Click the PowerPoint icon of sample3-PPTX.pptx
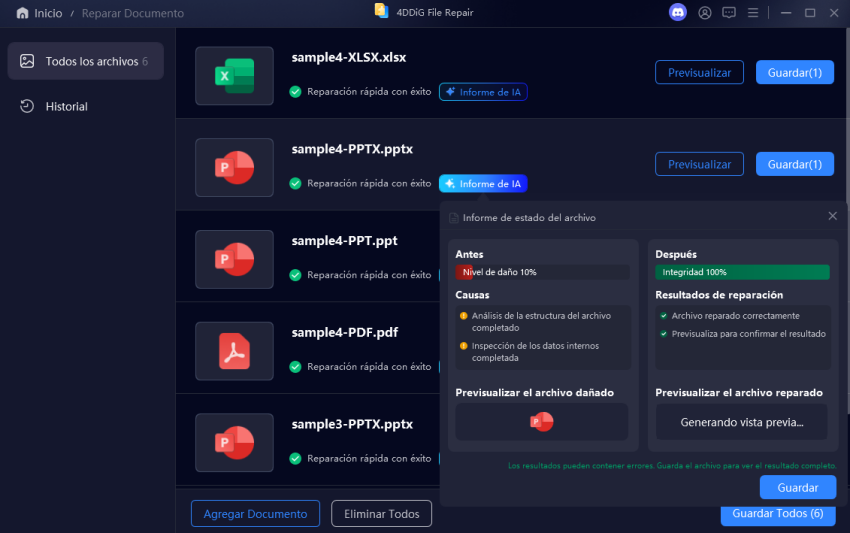850x533 pixels. [234, 442]
